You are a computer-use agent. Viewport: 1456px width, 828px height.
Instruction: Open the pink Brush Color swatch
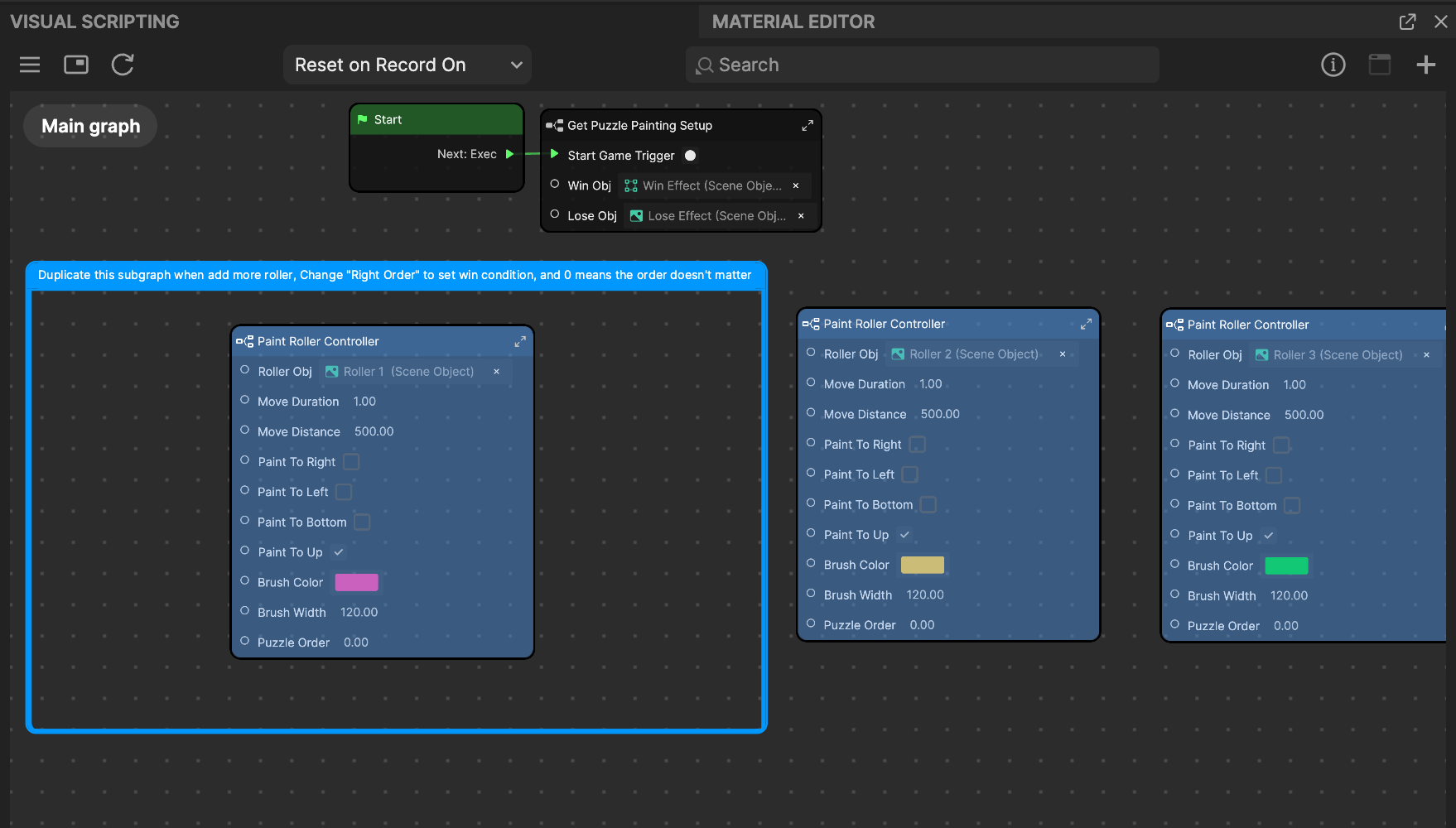(x=356, y=582)
